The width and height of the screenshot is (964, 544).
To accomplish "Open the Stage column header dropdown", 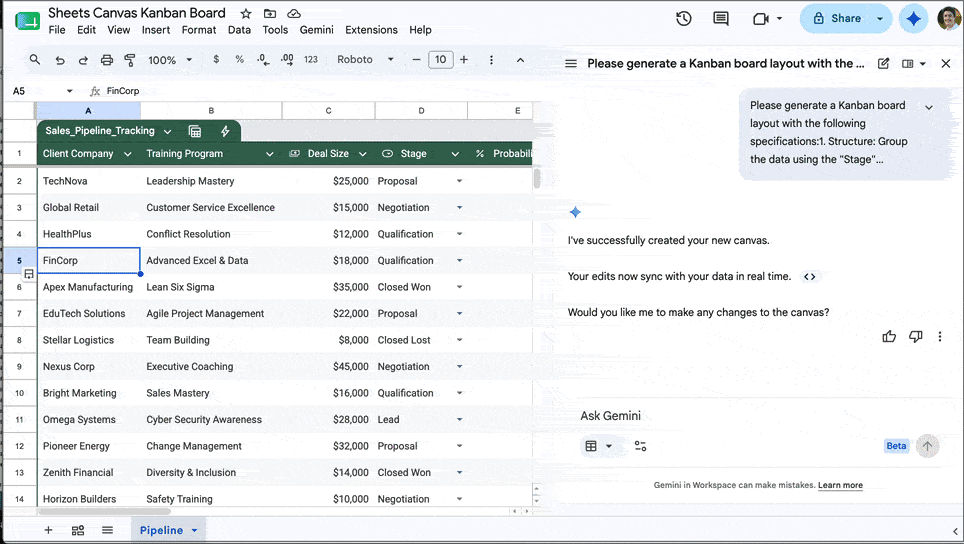I will point(455,154).
